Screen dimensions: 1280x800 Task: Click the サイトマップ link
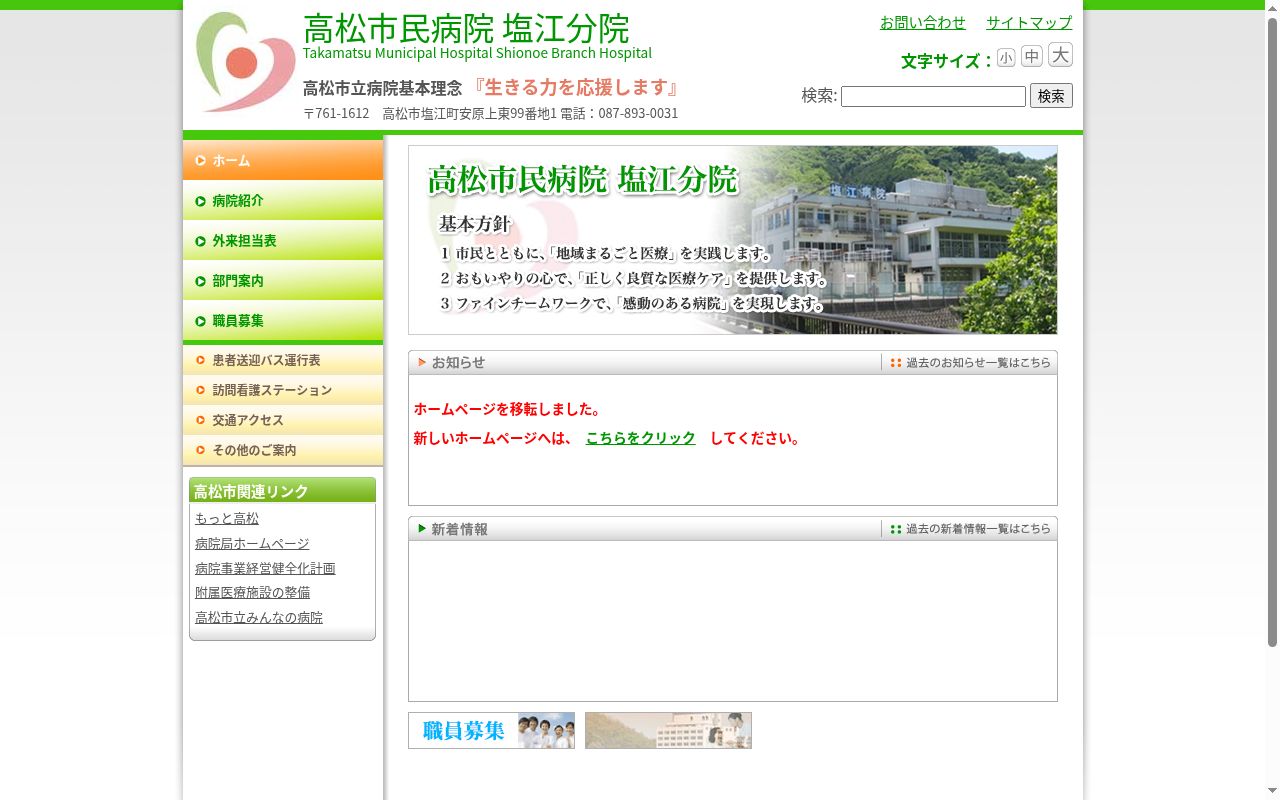pyautogui.click(x=1029, y=22)
